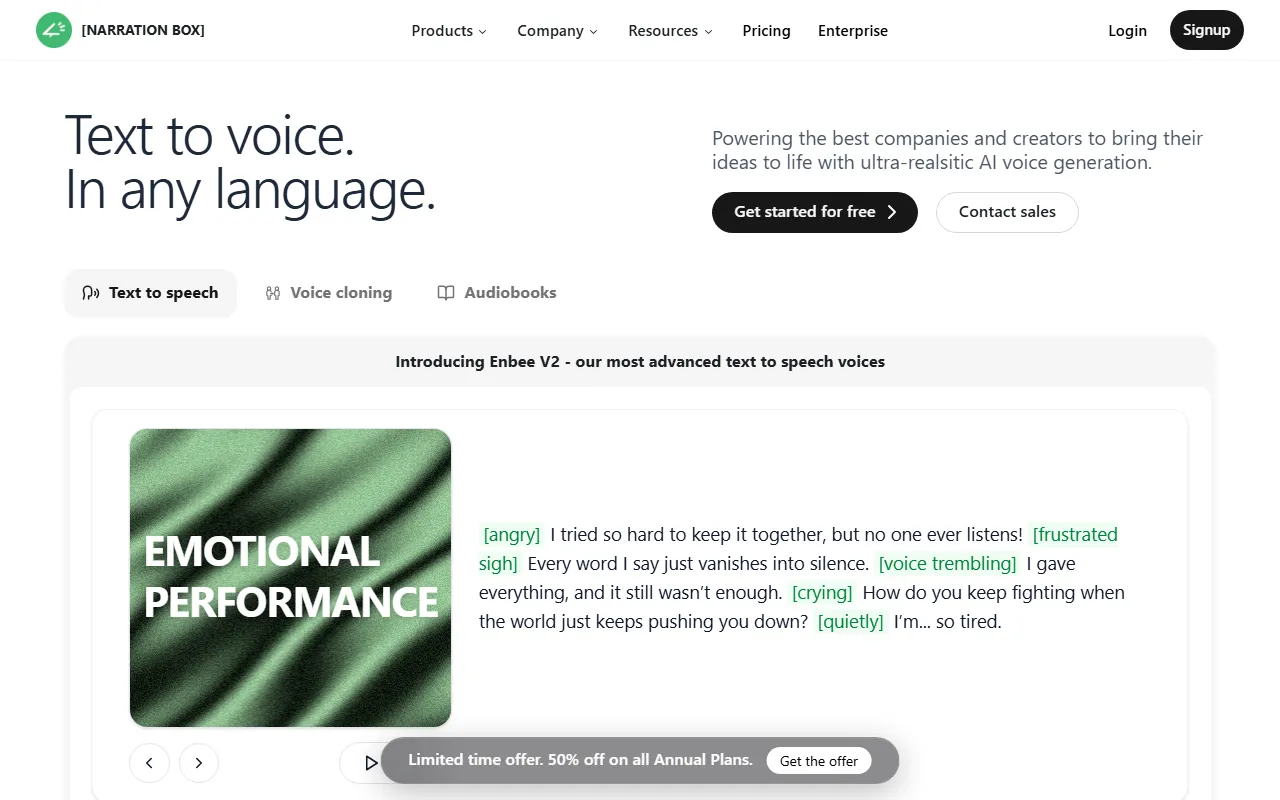Click Get started for free
The width and height of the screenshot is (1280, 800).
coord(814,212)
